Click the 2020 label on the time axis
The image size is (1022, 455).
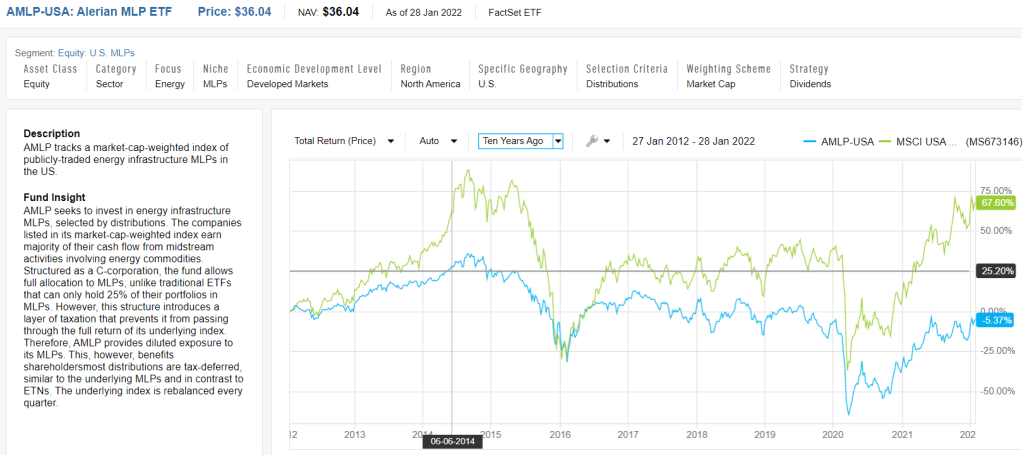[833, 434]
